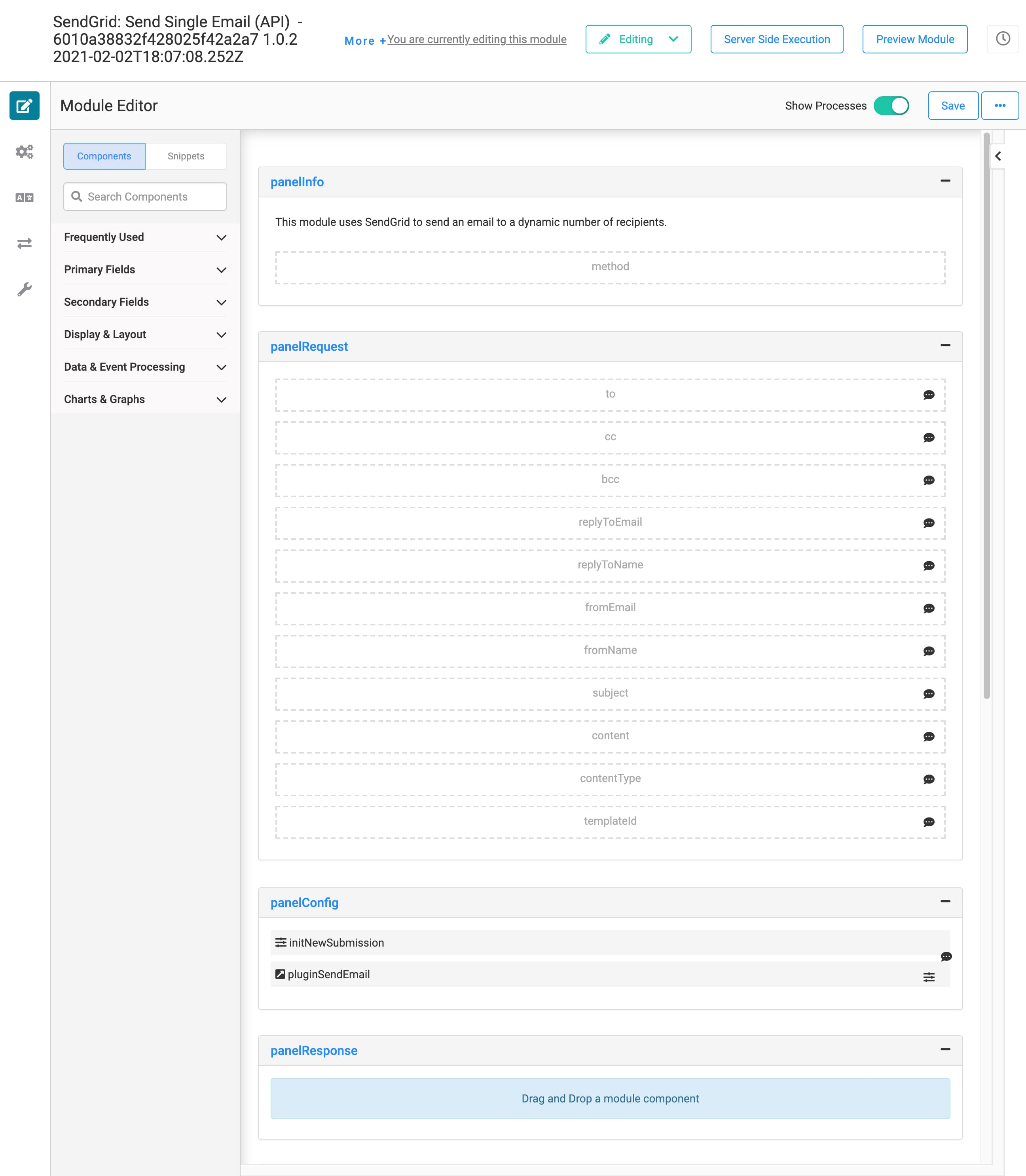Click the sliders icon on pluginSendEmail row
The width and height of the screenshot is (1026, 1176).
tap(929, 977)
